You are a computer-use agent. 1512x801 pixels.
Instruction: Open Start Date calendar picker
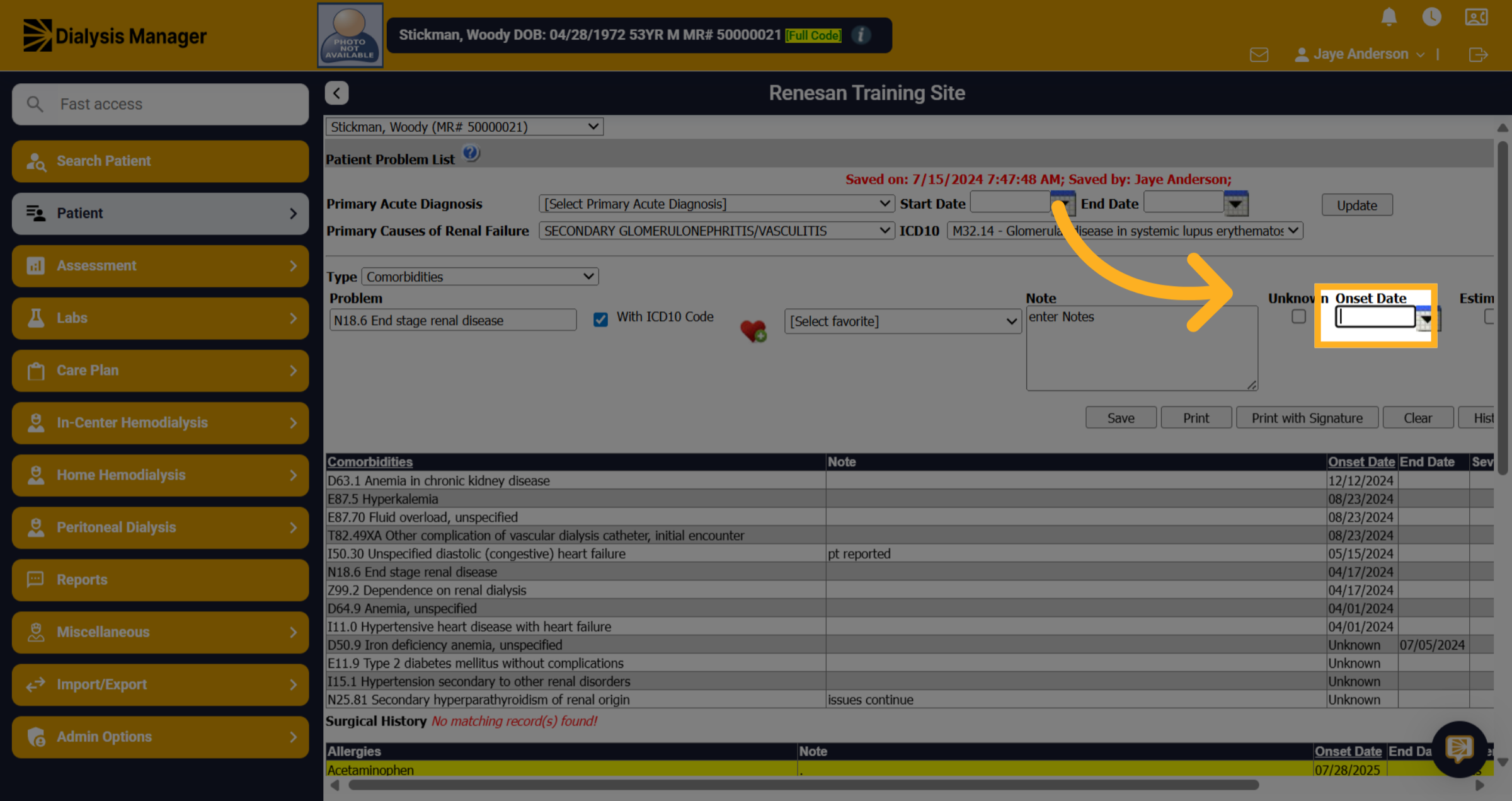[1063, 204]
